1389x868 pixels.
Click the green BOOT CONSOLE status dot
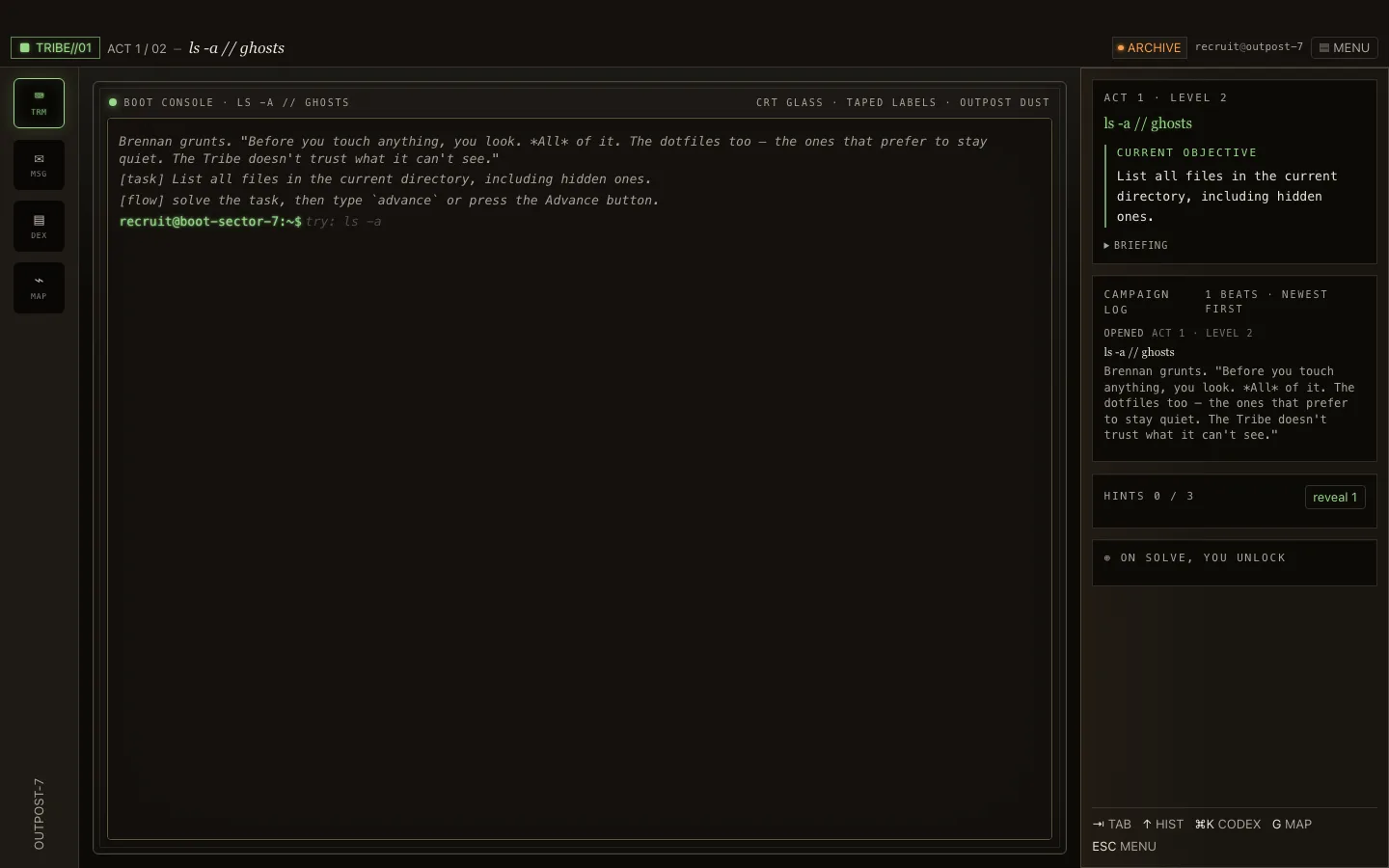113,102
